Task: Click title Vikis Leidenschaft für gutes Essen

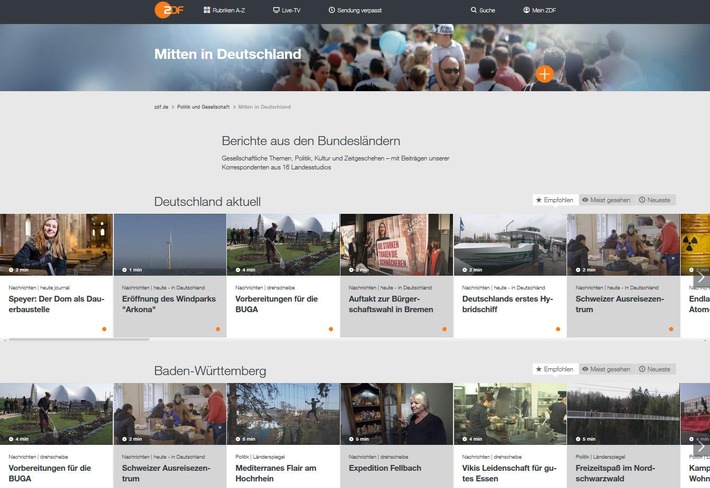Action: pyautogui.click(x=509, y=474)
